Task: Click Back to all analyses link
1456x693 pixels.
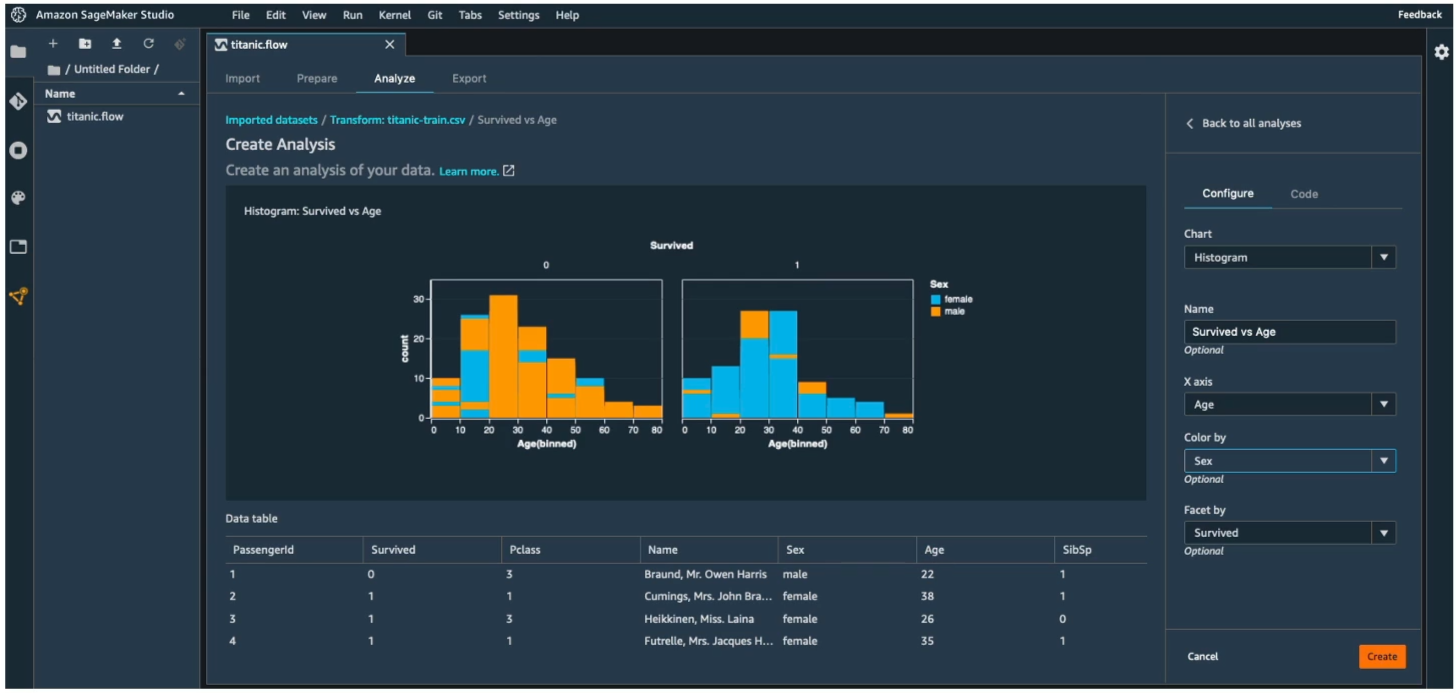Action: 1252,123
